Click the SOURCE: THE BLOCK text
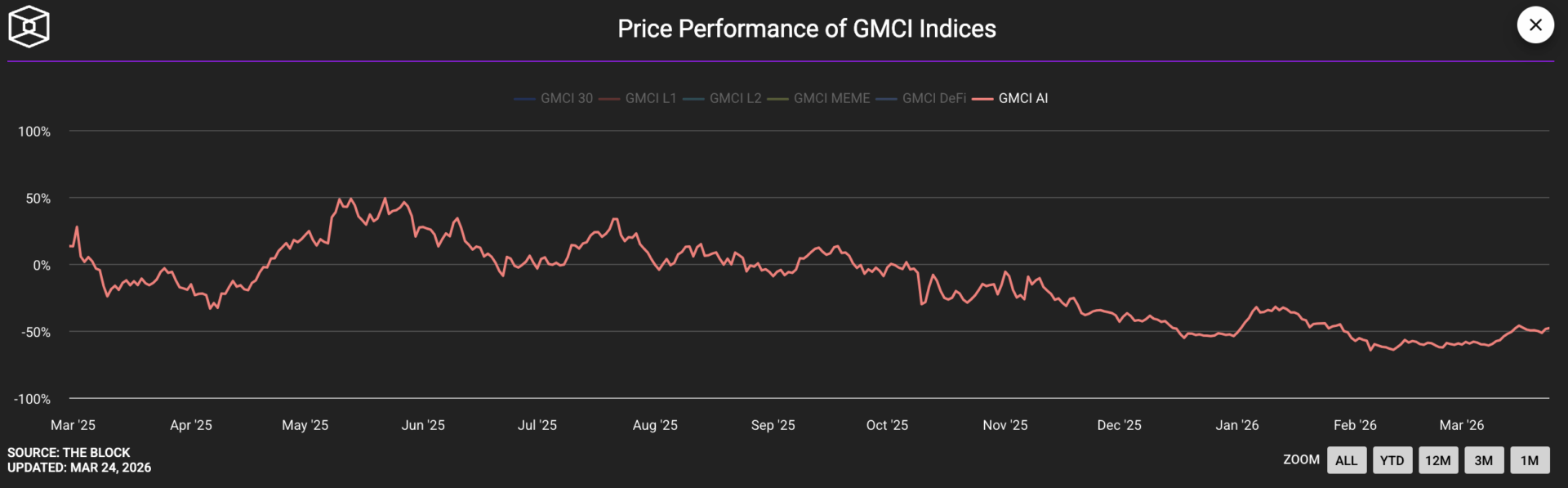 69,452
